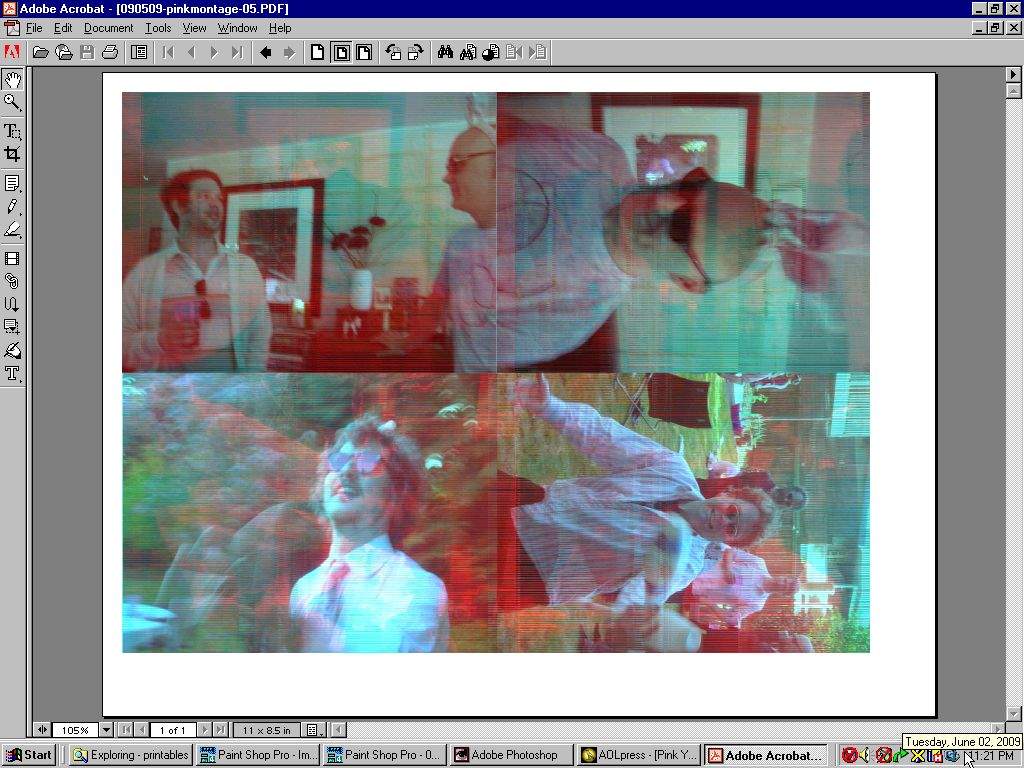Click the Print icon in toolbar
Screen dimensions: 1024x768
(110, 52)
